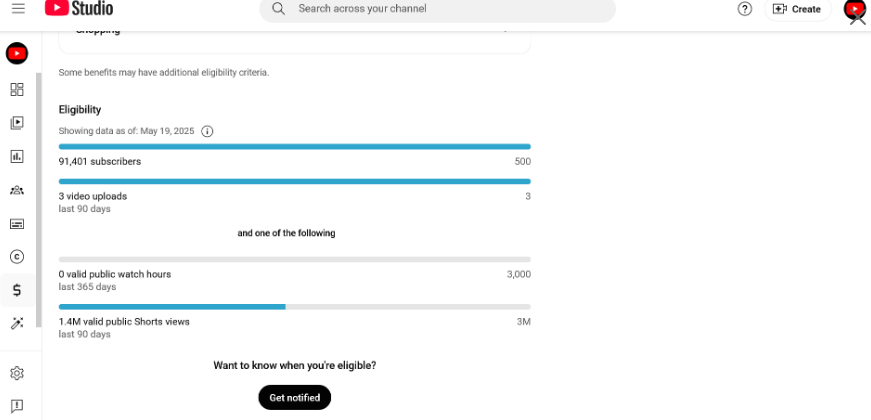
Task: Click the Help question mark icon
Action: coord(745,9)
